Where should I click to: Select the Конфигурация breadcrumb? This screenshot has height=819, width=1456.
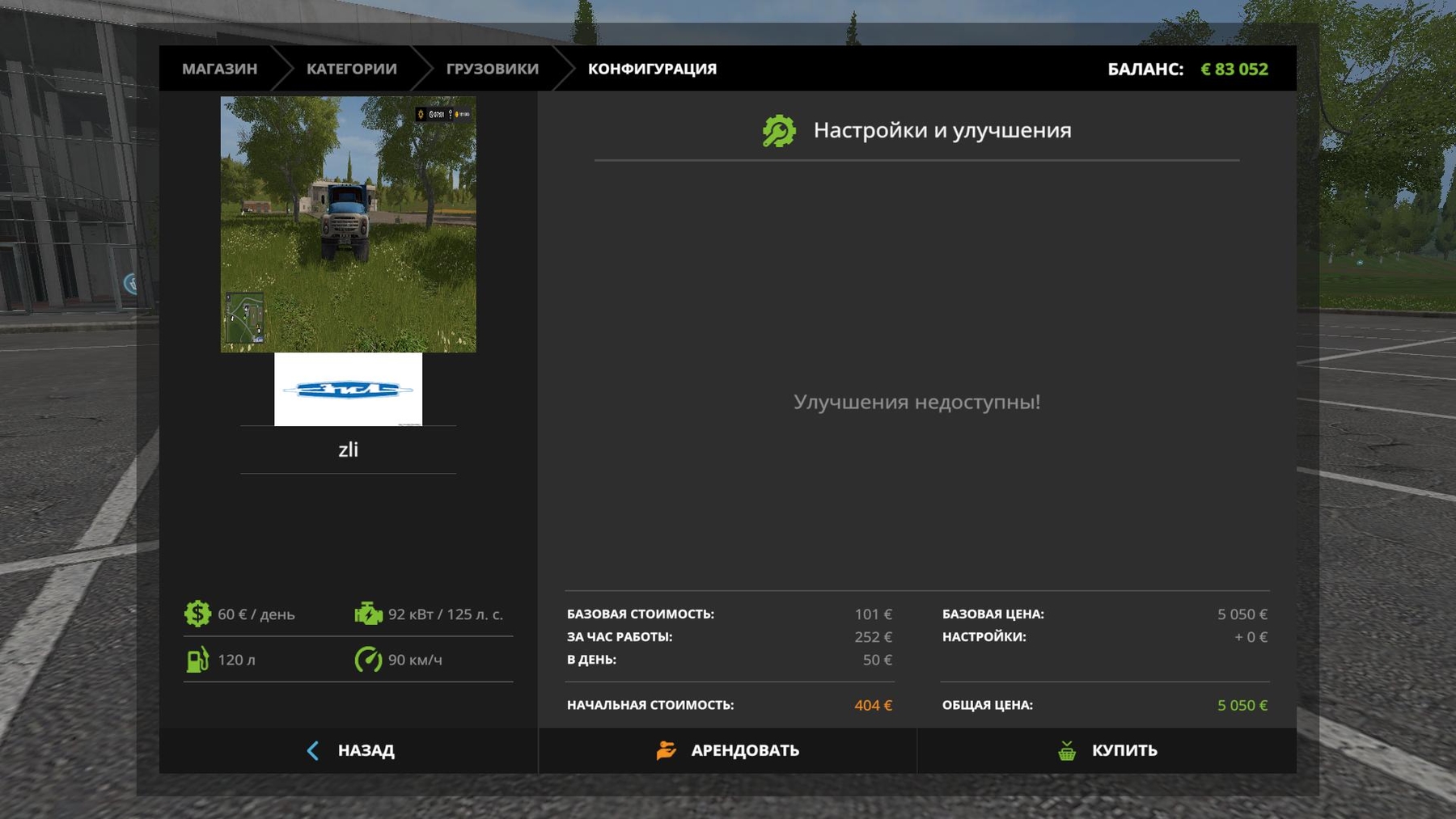point(652,69)
